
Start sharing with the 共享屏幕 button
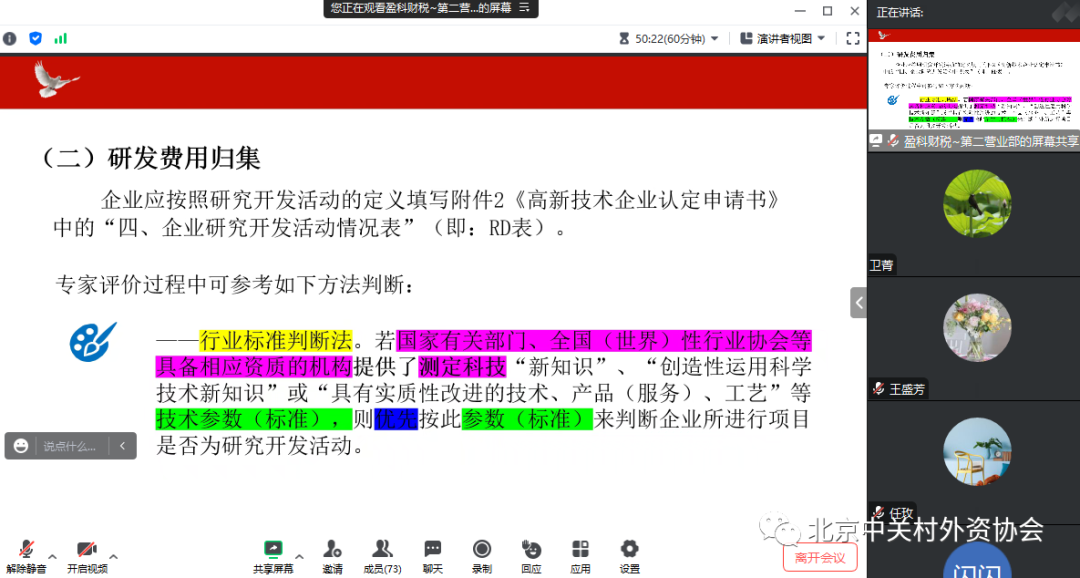(273, 557)
